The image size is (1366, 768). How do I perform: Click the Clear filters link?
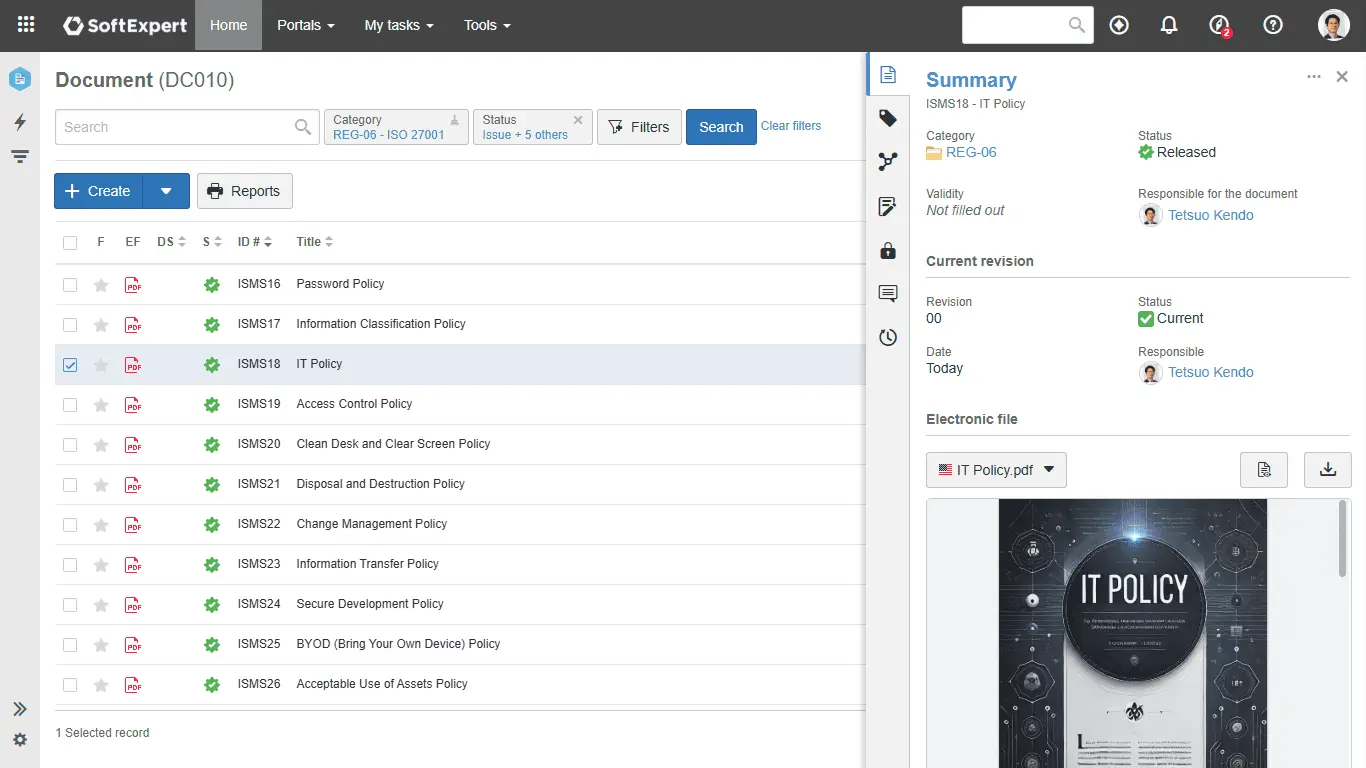point(791,126)
